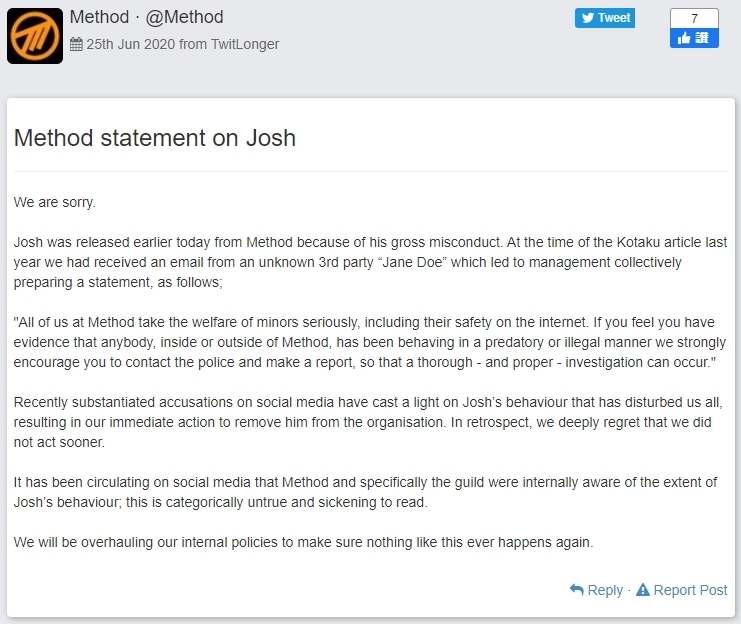Click the like count bubble showing 7
741x624 pixels.
pos(694,18)
